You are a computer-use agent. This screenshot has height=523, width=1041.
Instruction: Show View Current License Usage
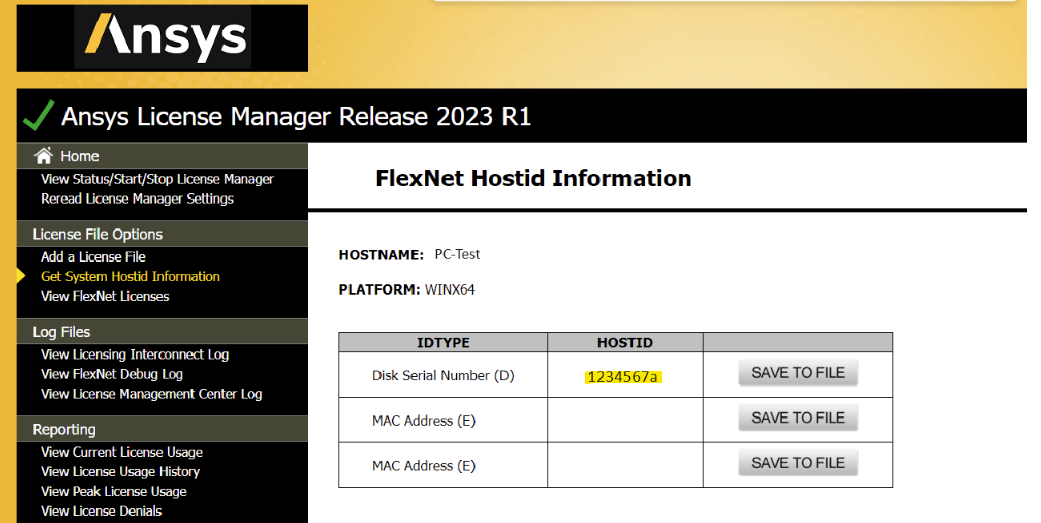point(122,452)
